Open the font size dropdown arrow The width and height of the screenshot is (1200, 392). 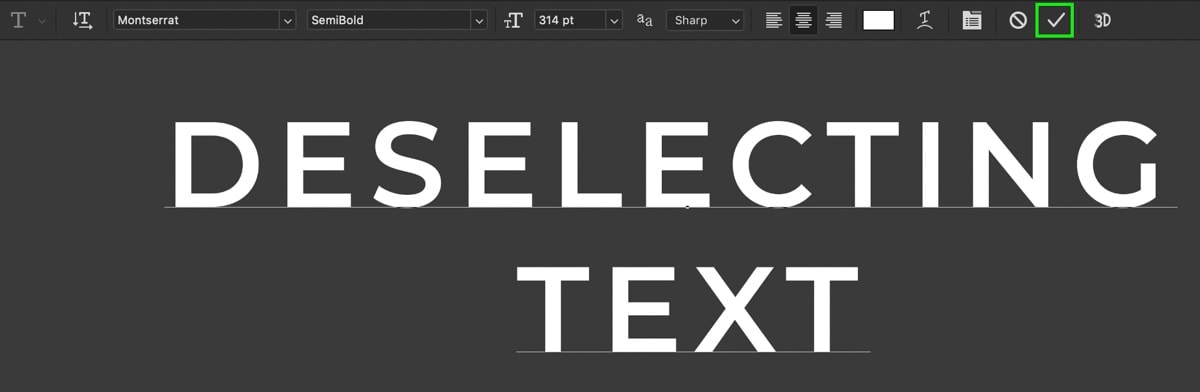tap(613, 20)
